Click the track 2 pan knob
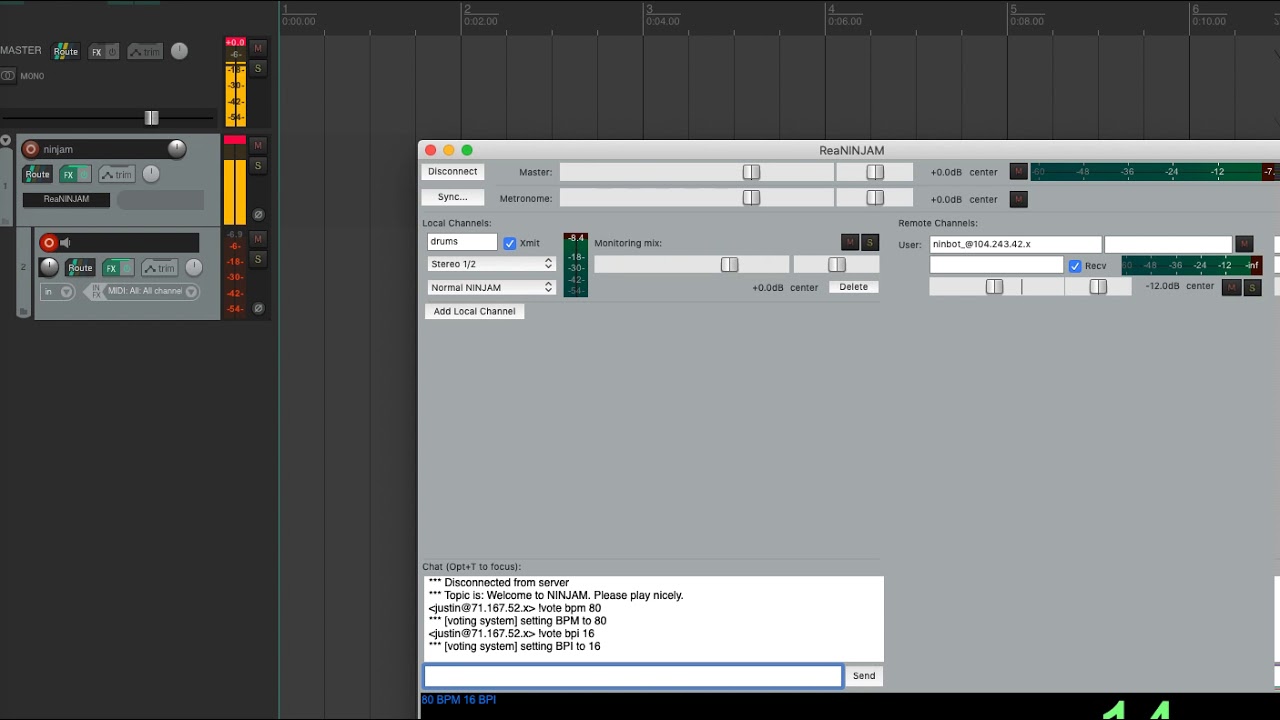Viewport: 1280px width, 720px height. pyautogui.click(x=194, y=267)
